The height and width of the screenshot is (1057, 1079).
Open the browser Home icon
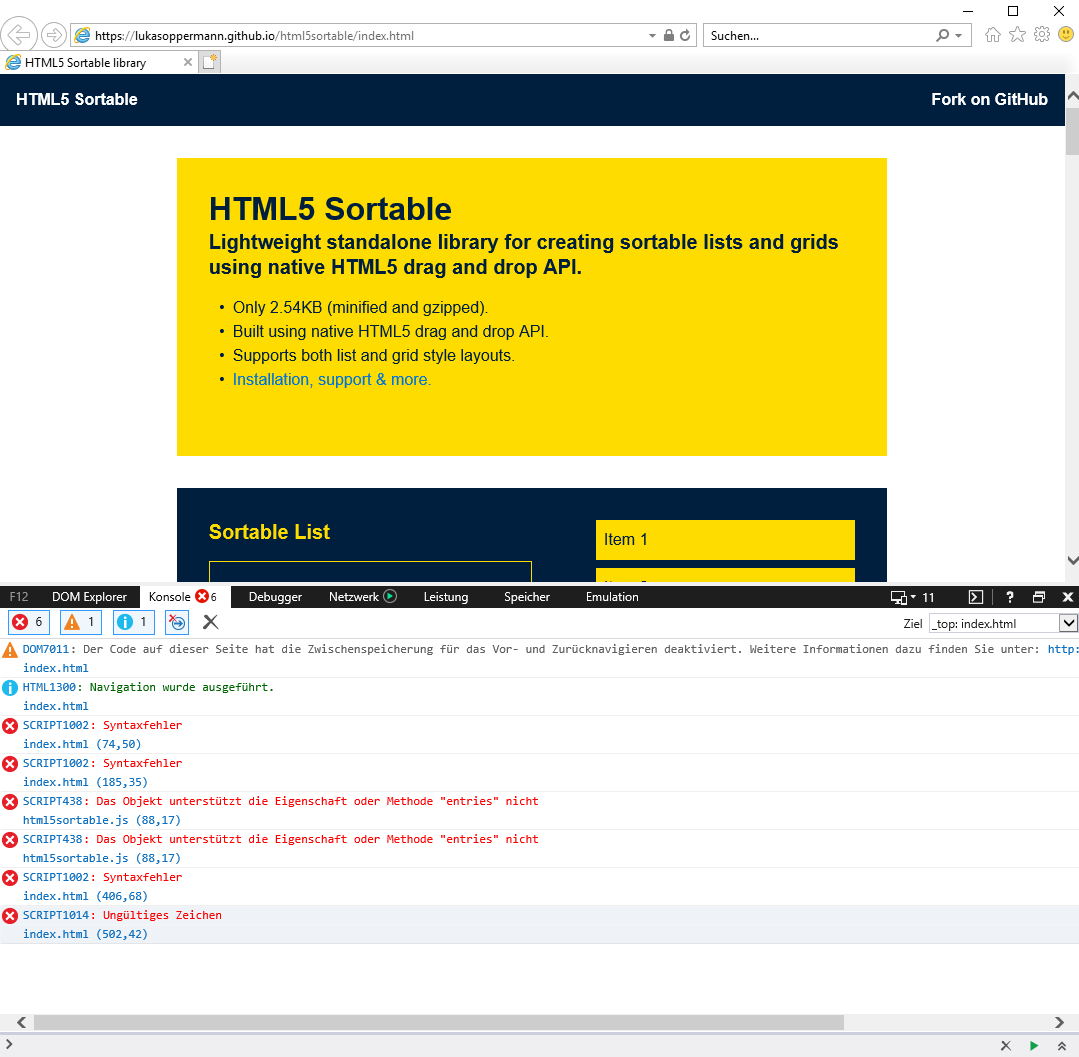992,34
